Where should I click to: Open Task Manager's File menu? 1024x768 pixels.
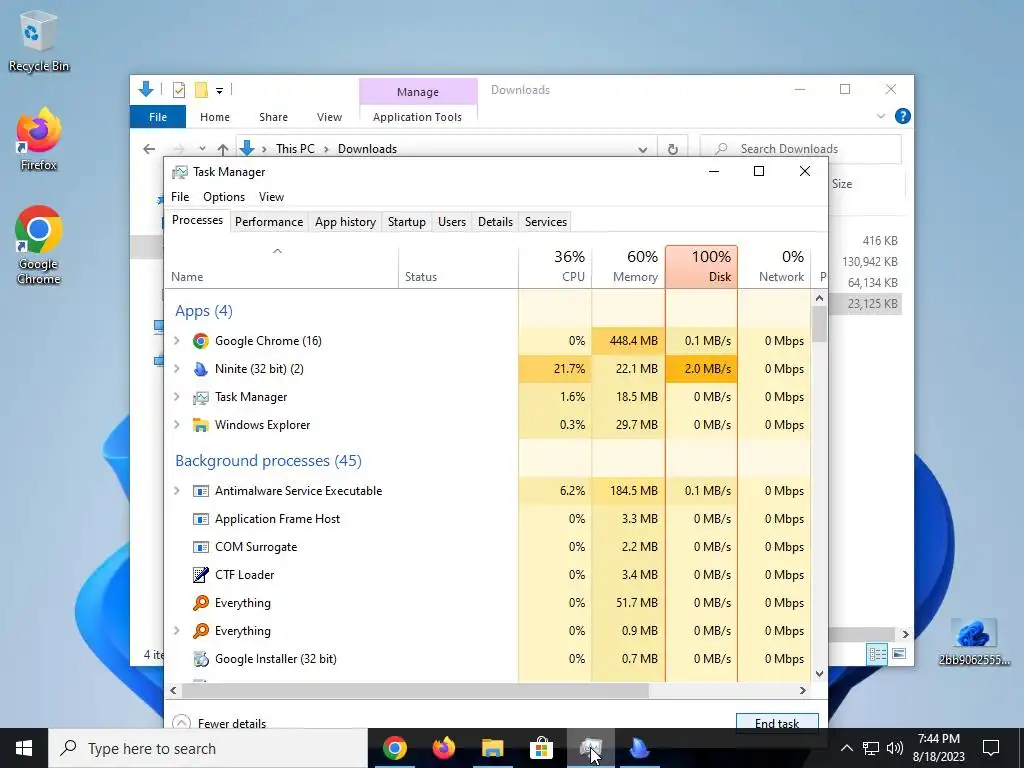coord(180,197)
